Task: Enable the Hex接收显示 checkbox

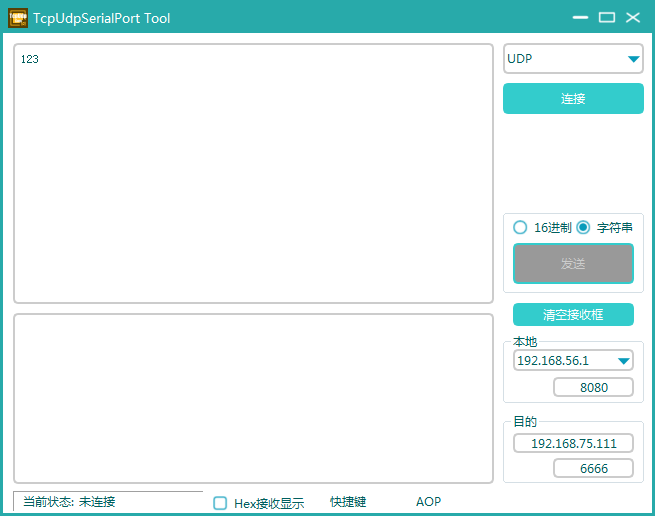Action: [x=220, y=503]
